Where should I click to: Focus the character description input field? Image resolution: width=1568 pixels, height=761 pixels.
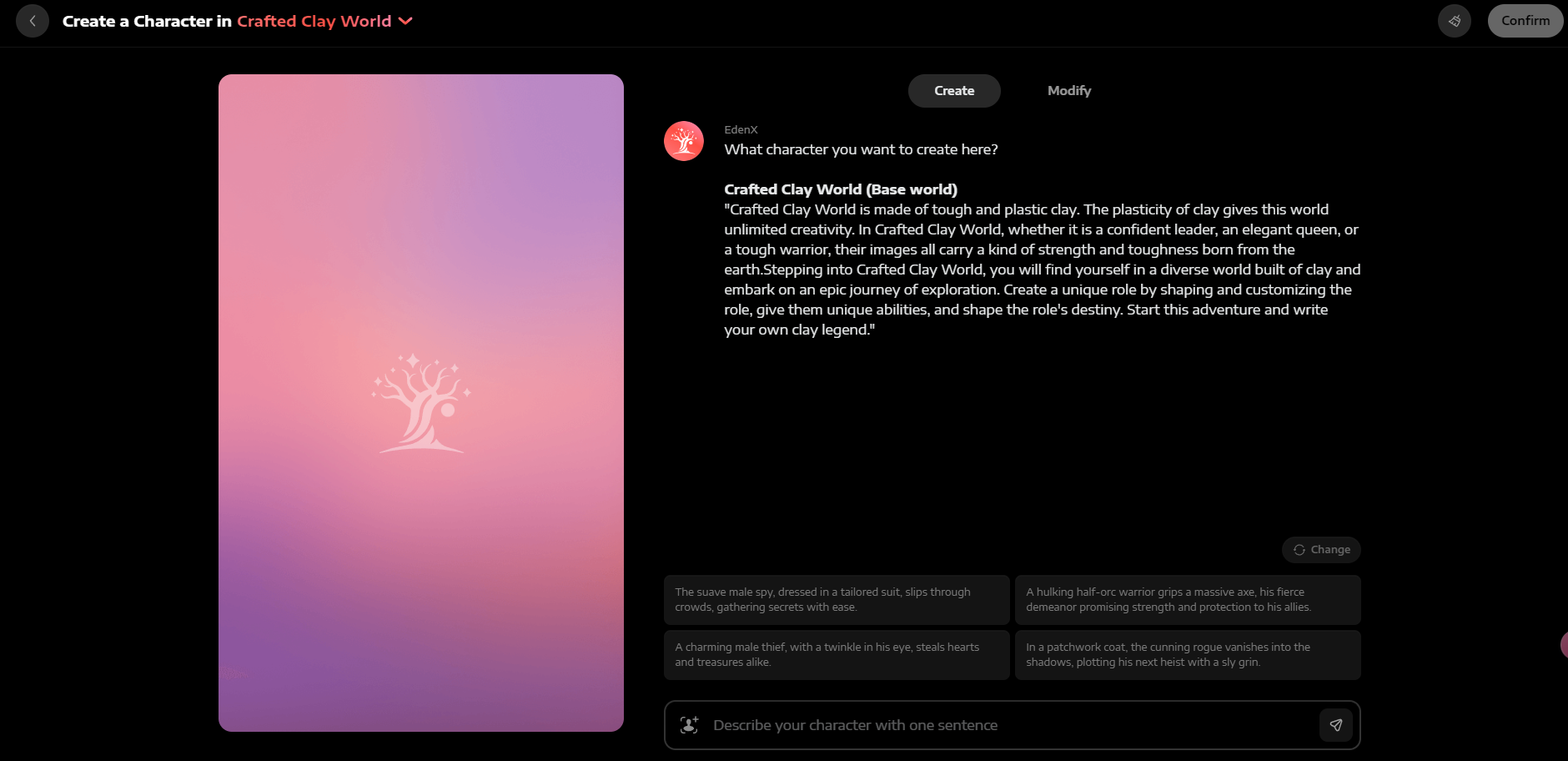[x=1009, y=725]
